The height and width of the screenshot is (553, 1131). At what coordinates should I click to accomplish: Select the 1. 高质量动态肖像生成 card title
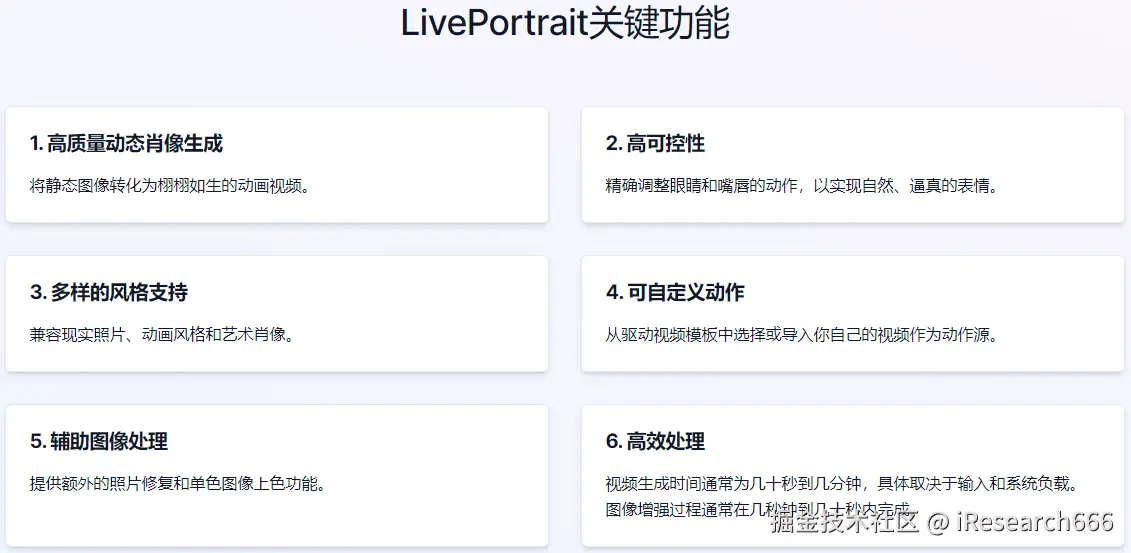[127, 143]
